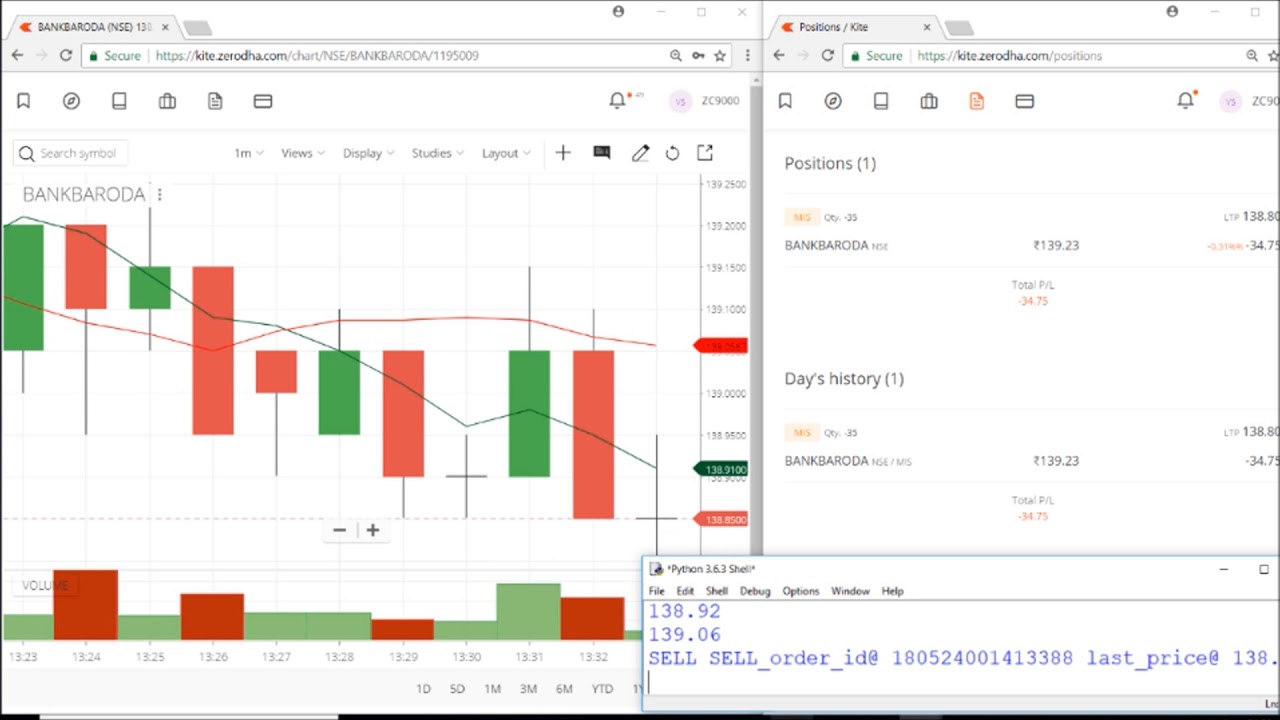Open Positions document icon in chart window

(215, 101)
